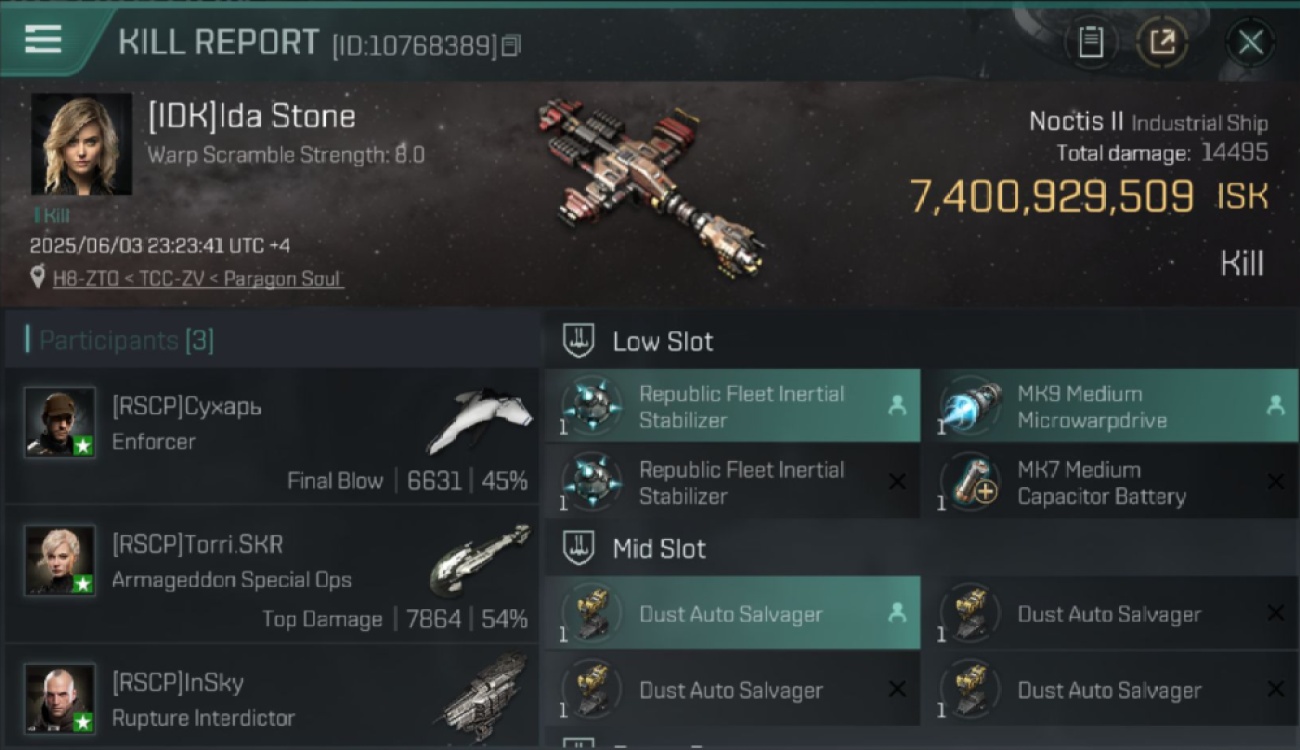Open the InSky Rupture Interdictor participant
The image size is (1300, 750).
[271, 698]
